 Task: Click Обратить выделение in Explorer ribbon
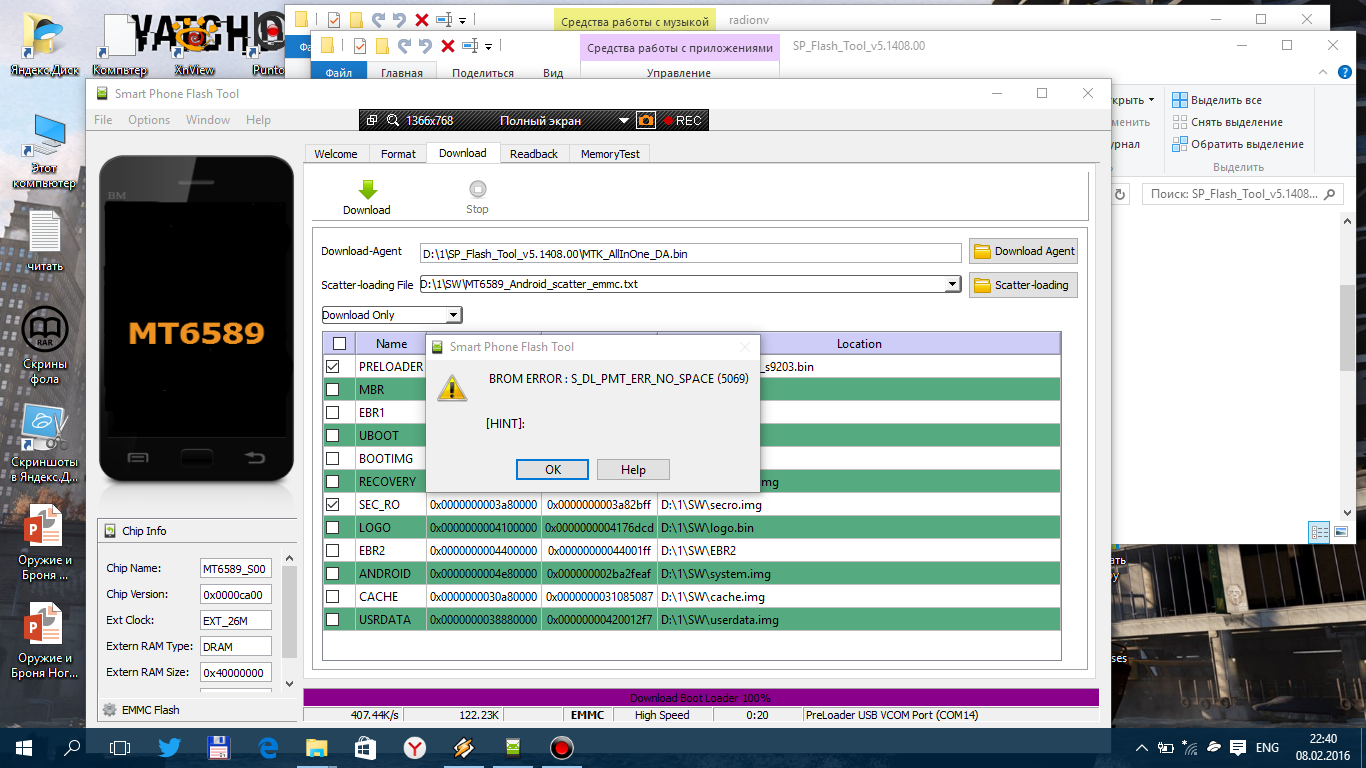1238,144
